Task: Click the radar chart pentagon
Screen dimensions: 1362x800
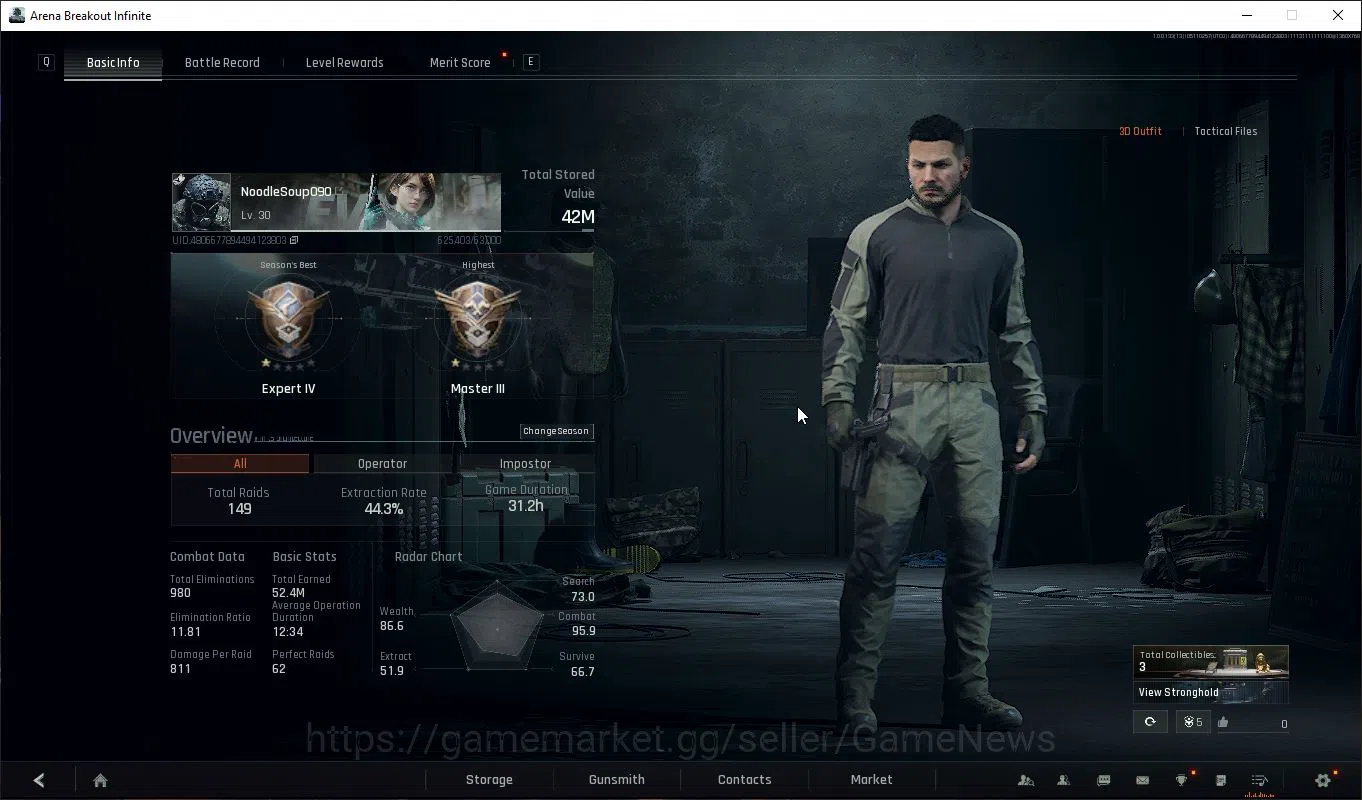Action: click(497, 627)
